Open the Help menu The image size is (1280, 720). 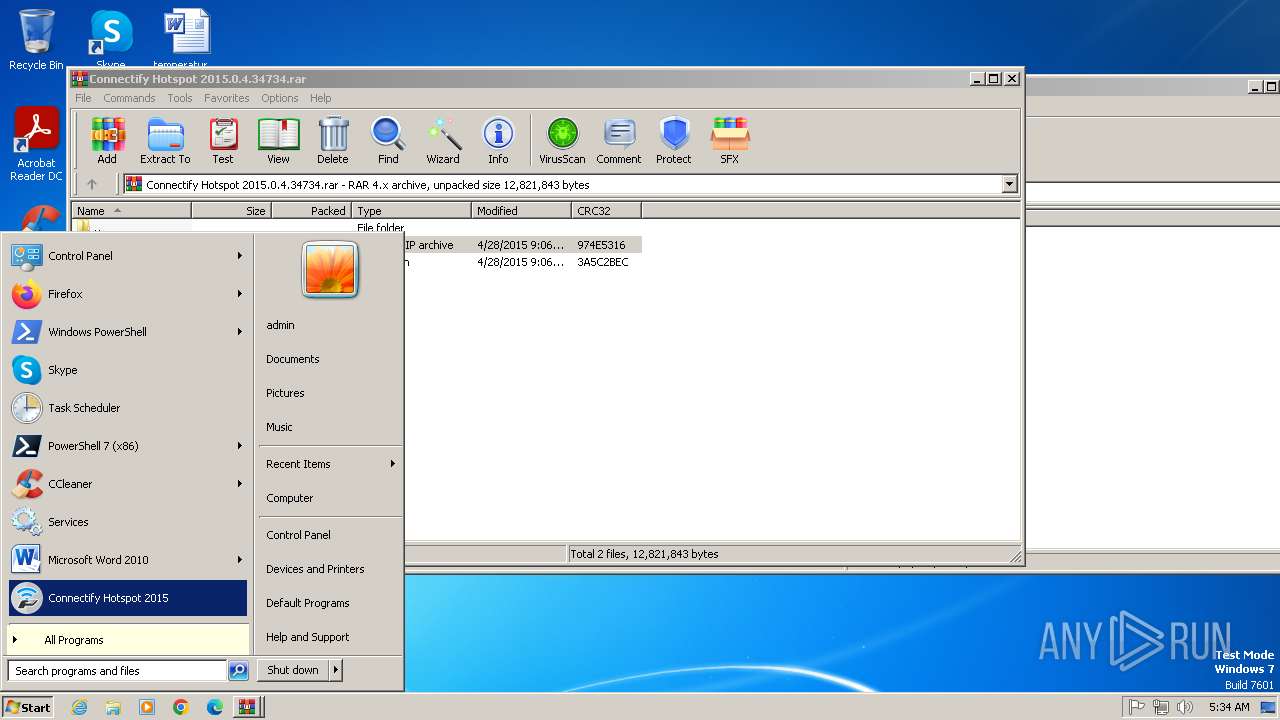tap(321, 98)
